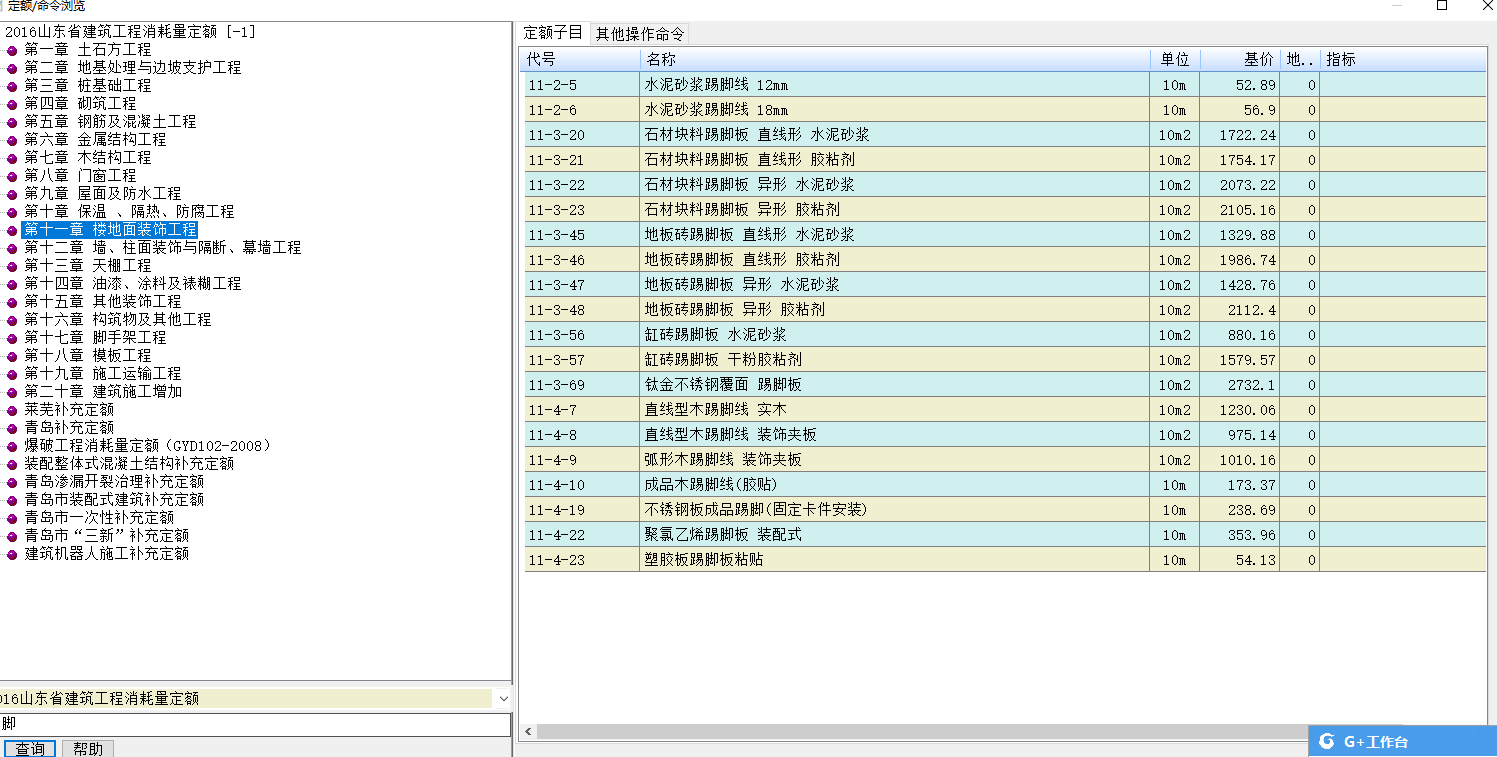Select 第五章 钢筋及混凝土工程
Viewport: 1497px width, 757px height.
(x=110, y=122)
